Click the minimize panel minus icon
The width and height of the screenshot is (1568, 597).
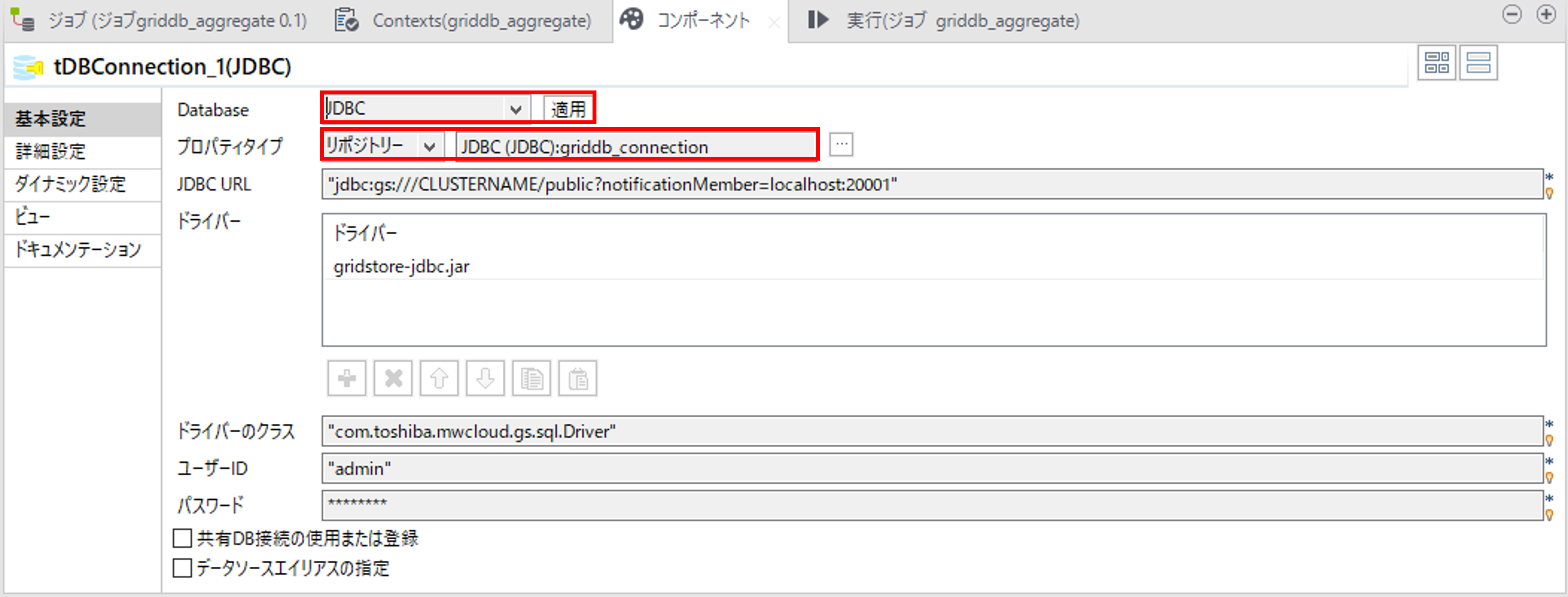point(1511,15)
